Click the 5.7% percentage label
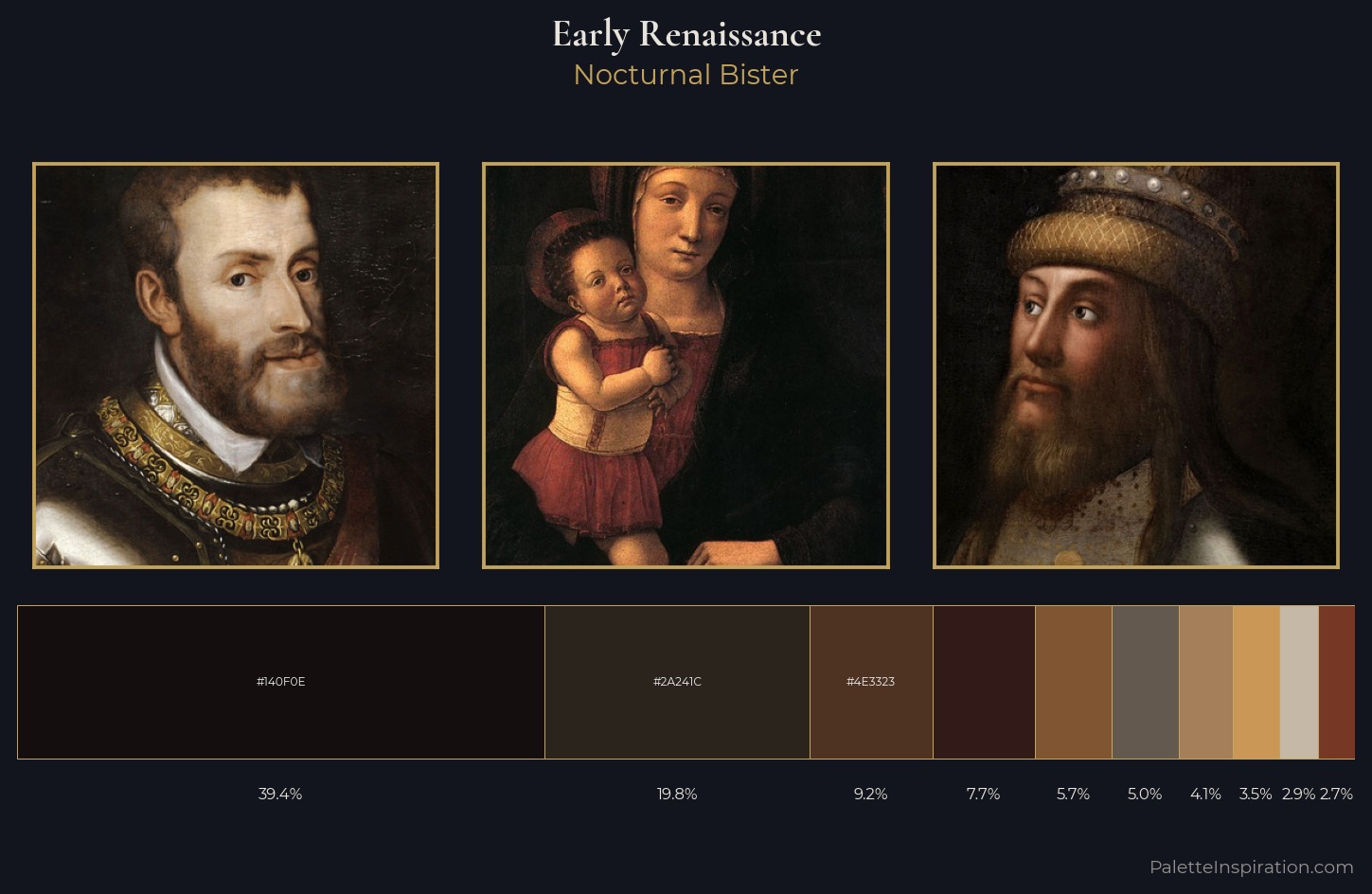The height and width of the screenshot is (894, 1372). pyautogui.click(x=1074, y=794)
